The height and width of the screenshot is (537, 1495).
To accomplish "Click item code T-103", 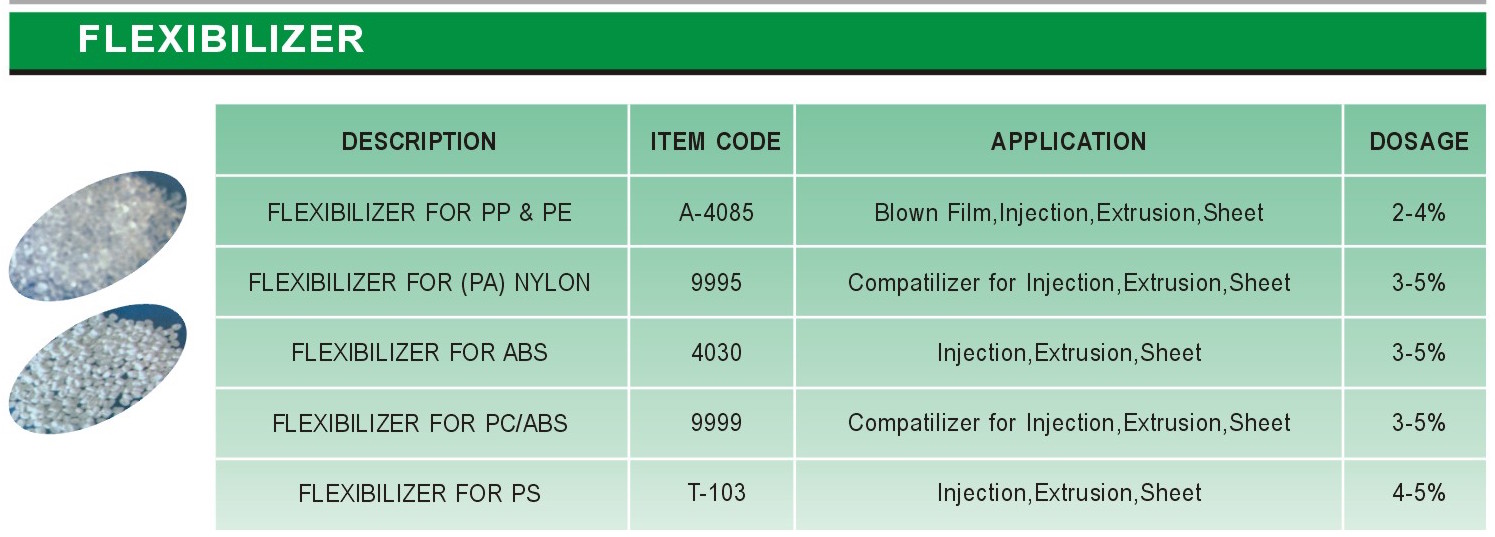I will [x=716, y=493].
